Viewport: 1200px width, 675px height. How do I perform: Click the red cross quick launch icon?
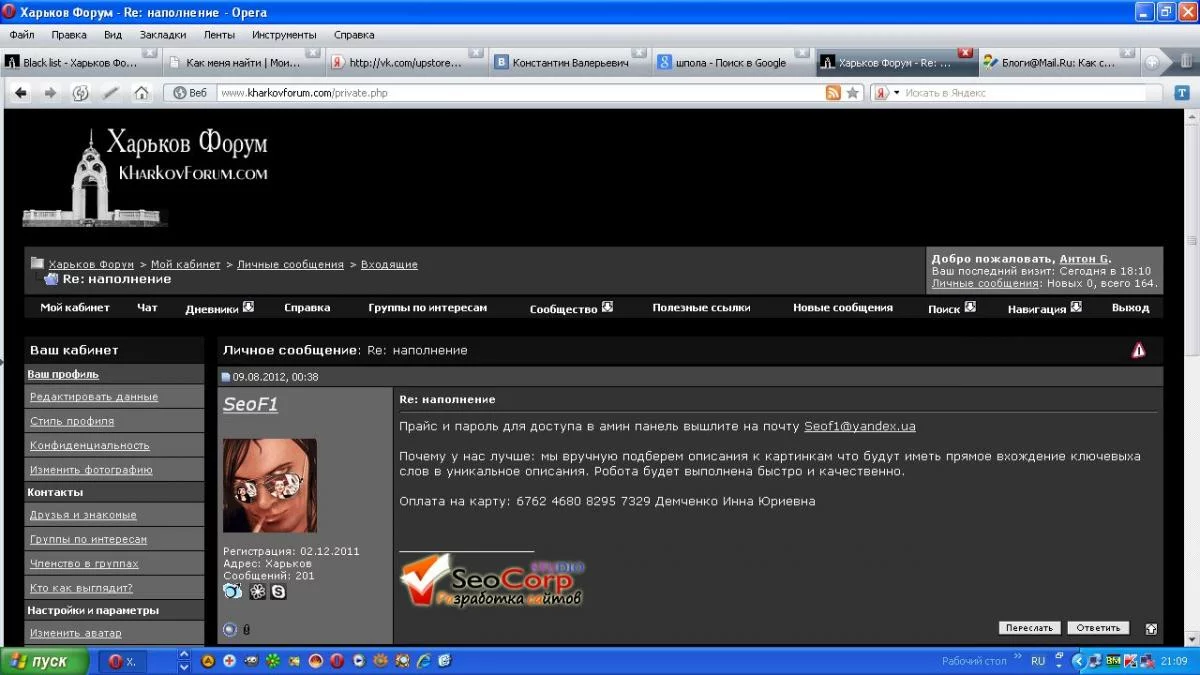pos(229,661)
